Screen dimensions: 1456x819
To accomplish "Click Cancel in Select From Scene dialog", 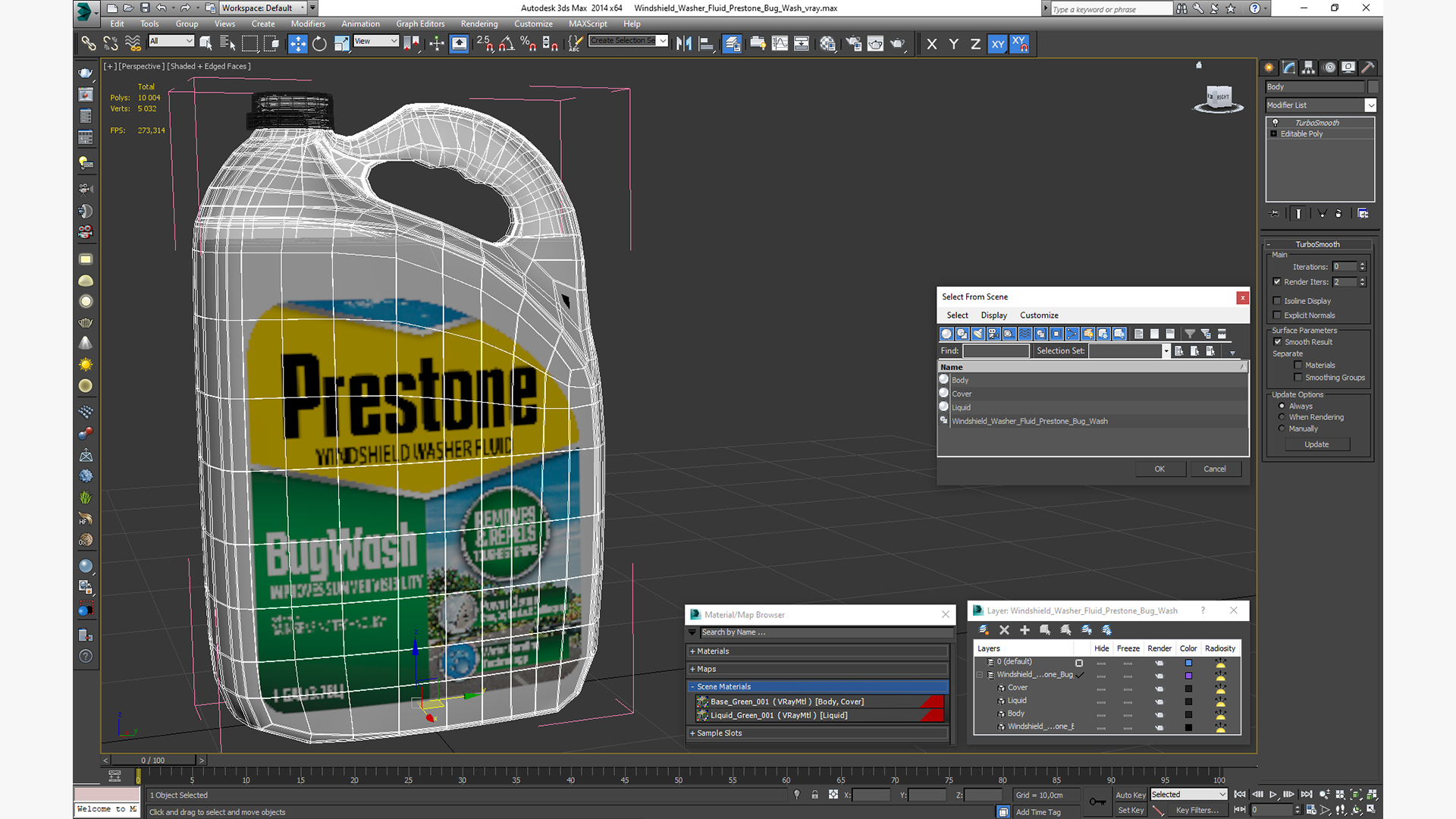I will (x=1215, y=469).
